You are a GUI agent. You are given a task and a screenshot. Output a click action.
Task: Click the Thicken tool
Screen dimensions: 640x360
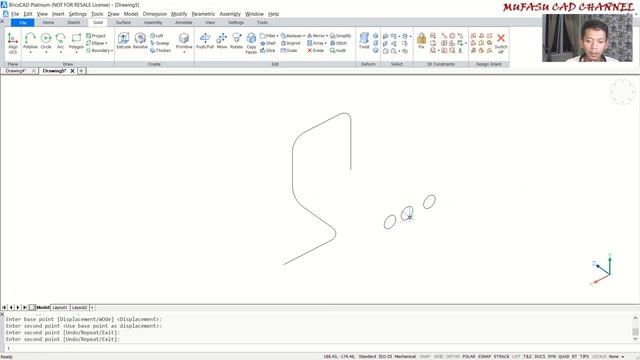point(160,50)
